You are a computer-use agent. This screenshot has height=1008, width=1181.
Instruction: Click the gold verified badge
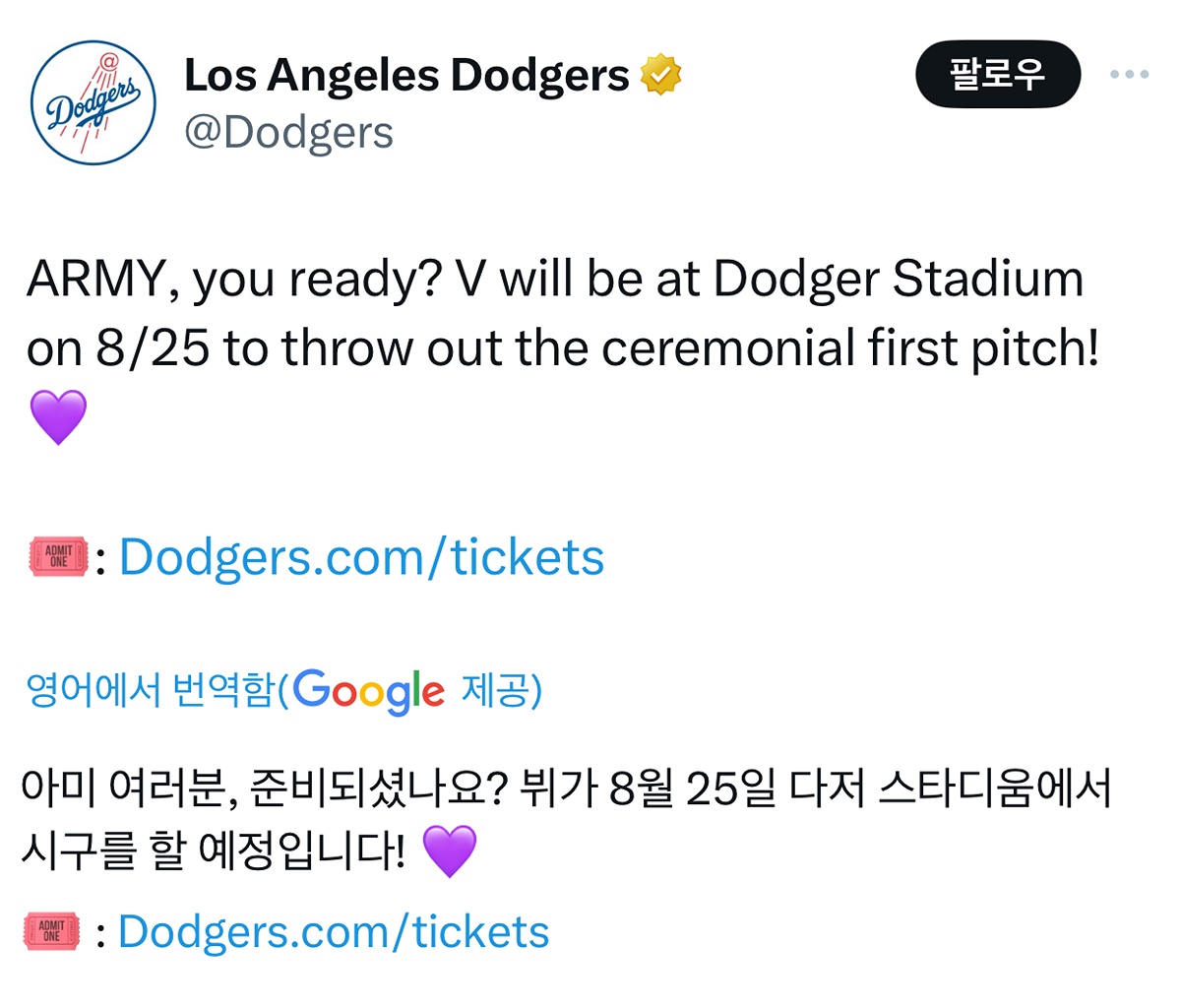660,76
